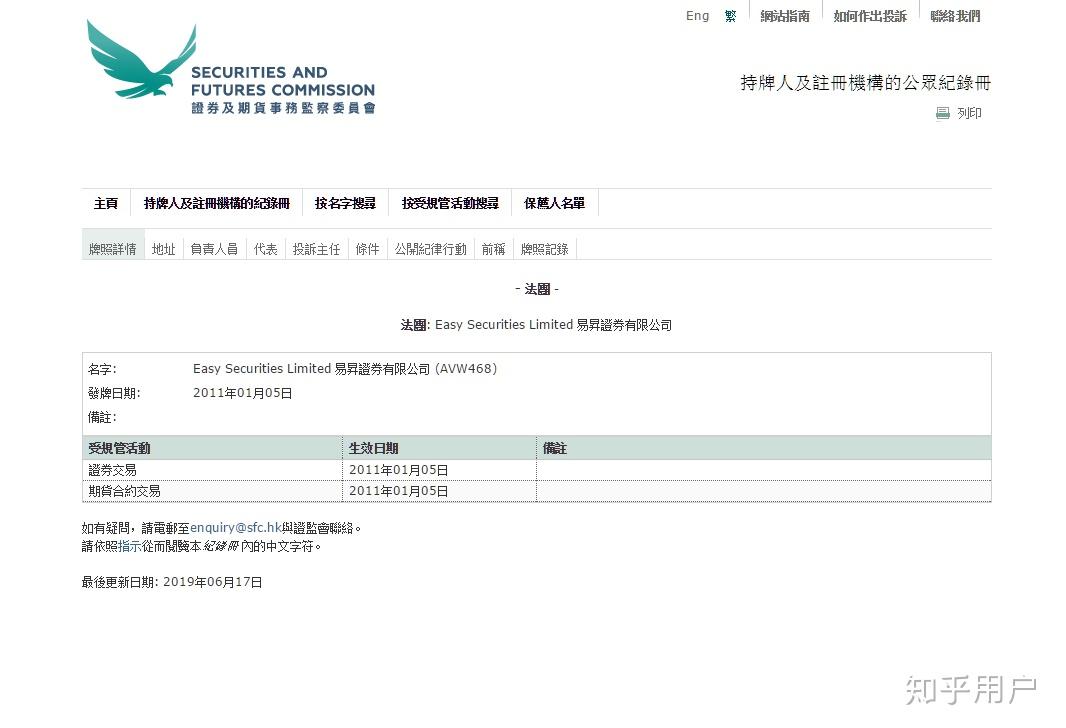Image resolution: width=1066 pixels, height=728 pixels.
Task: Click the centered 法團: Easy Securities Limited heading
Action: pyautogui.click(x=536, y=325)
